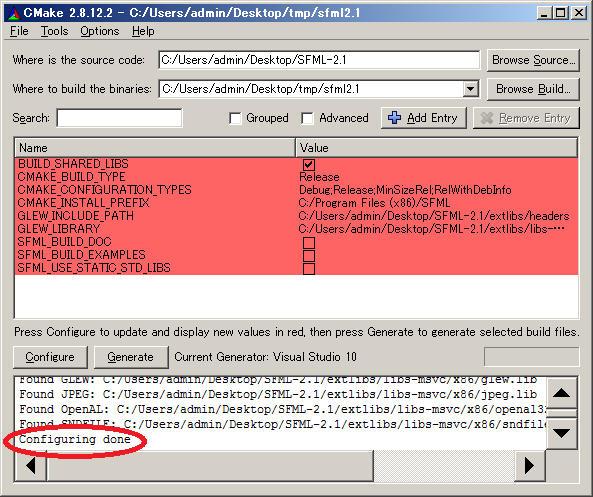Viewport: 593px width, 497px height.
Task: Select the CMAKE_BUILD_TYPE Release value
Action: coord(319,177)
